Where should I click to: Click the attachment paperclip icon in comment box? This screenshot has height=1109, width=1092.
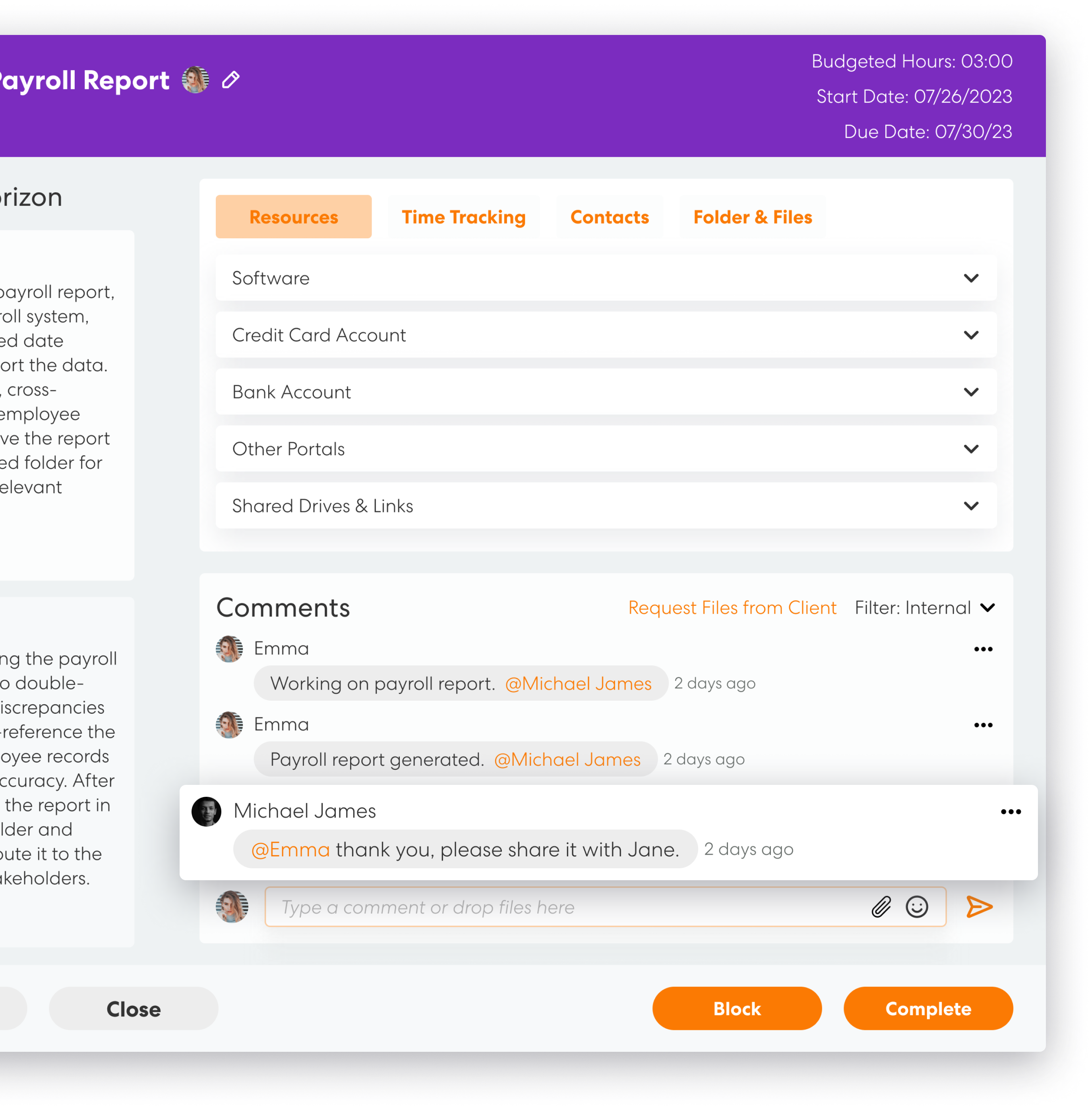point(881,907)
